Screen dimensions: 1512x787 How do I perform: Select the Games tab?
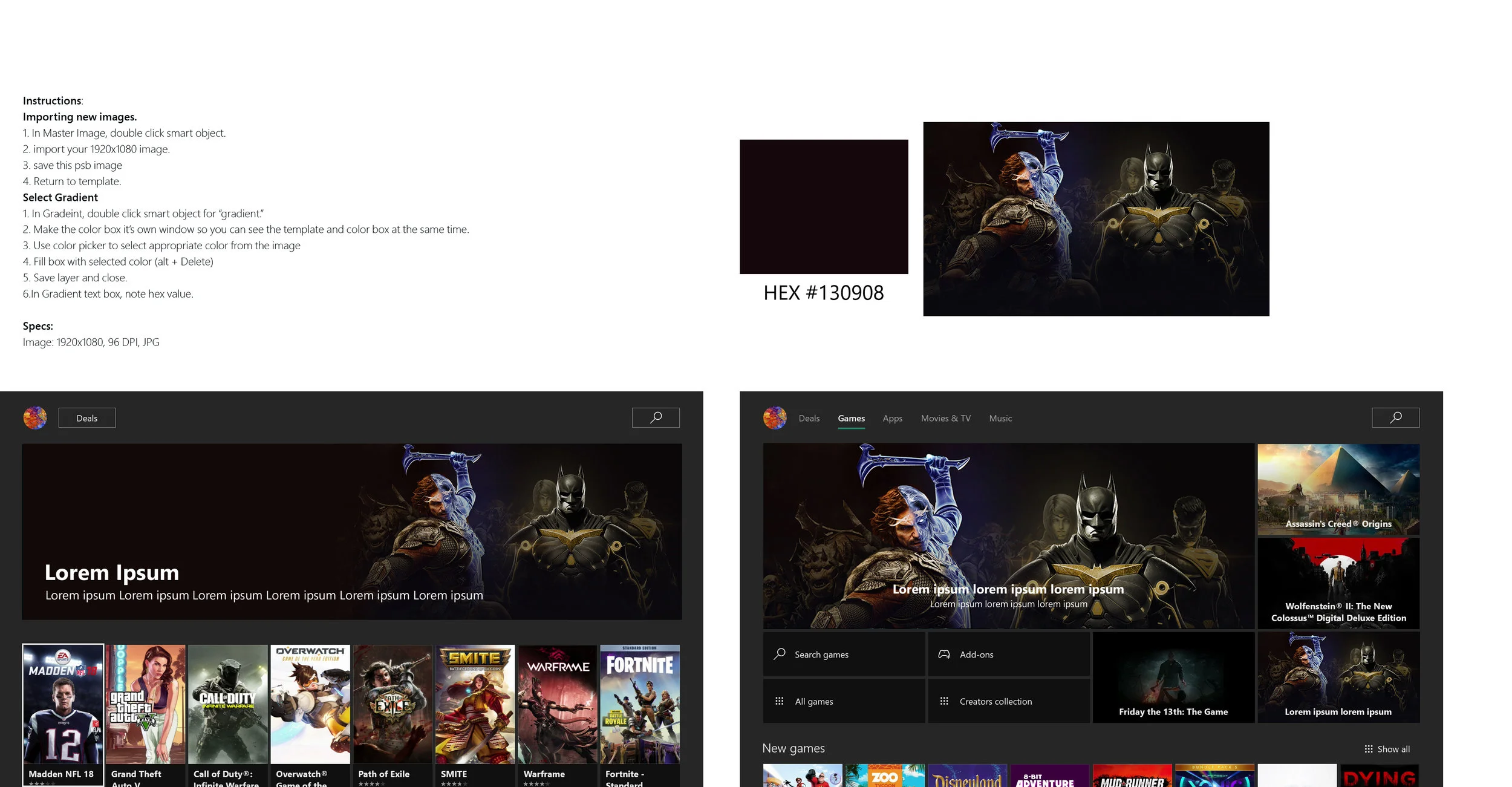[x=851, y=419]
